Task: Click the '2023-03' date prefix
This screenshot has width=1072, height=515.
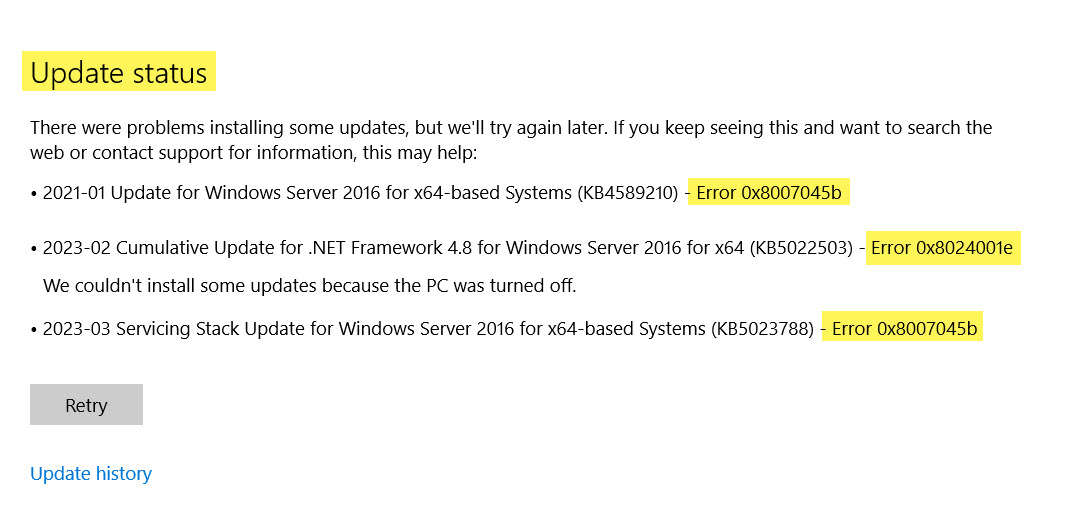Action: point(75,328)
